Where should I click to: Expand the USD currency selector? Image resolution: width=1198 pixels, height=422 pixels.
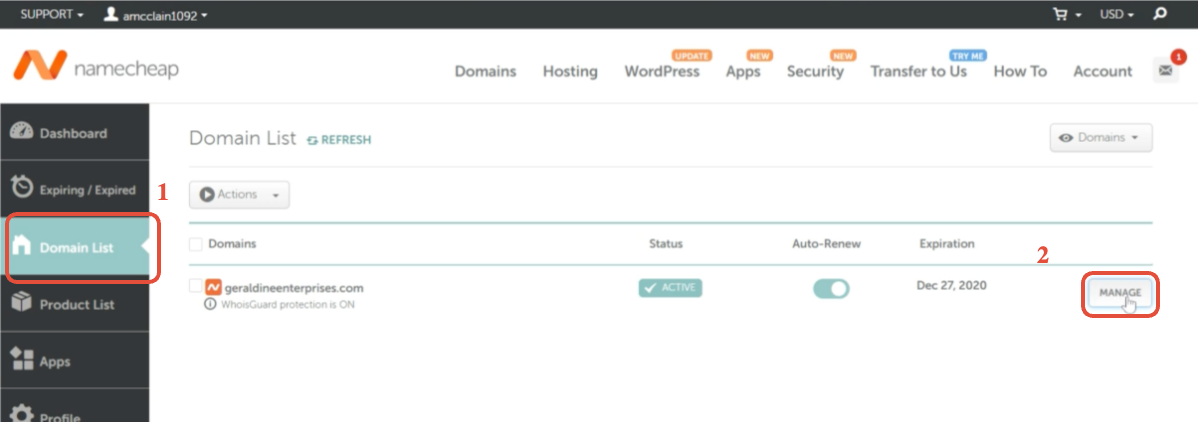1116,15
